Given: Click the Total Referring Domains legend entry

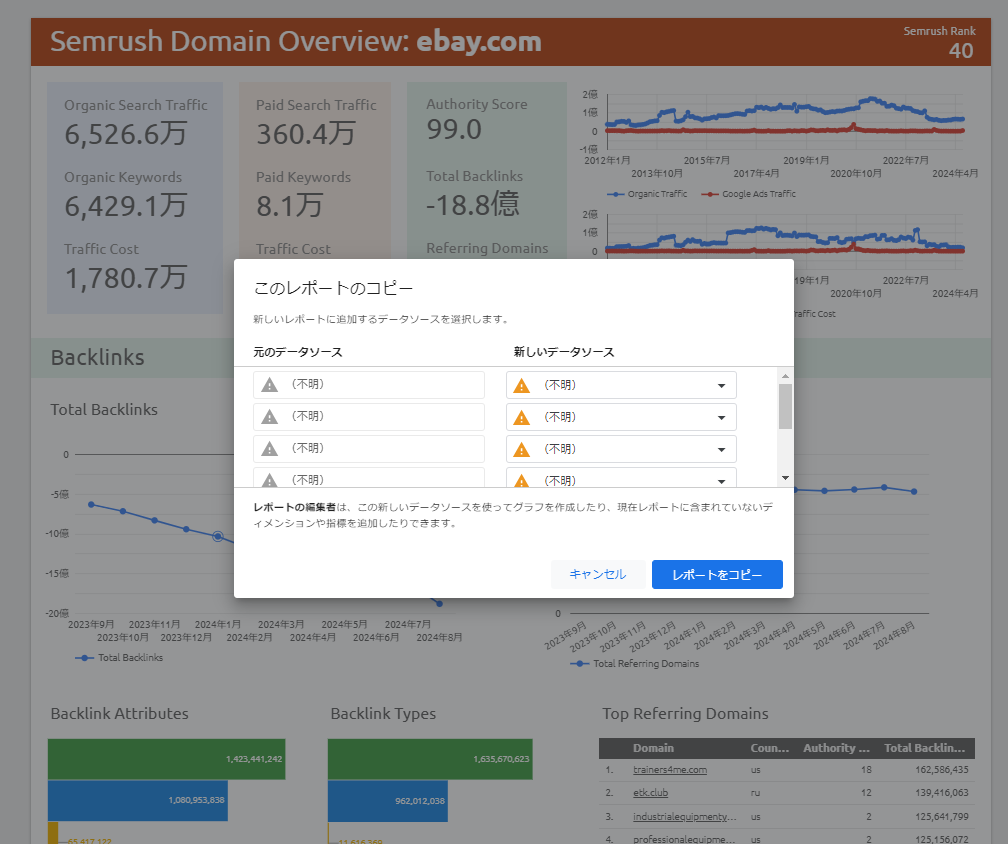Looking at the screenshot, I should 634,663.
